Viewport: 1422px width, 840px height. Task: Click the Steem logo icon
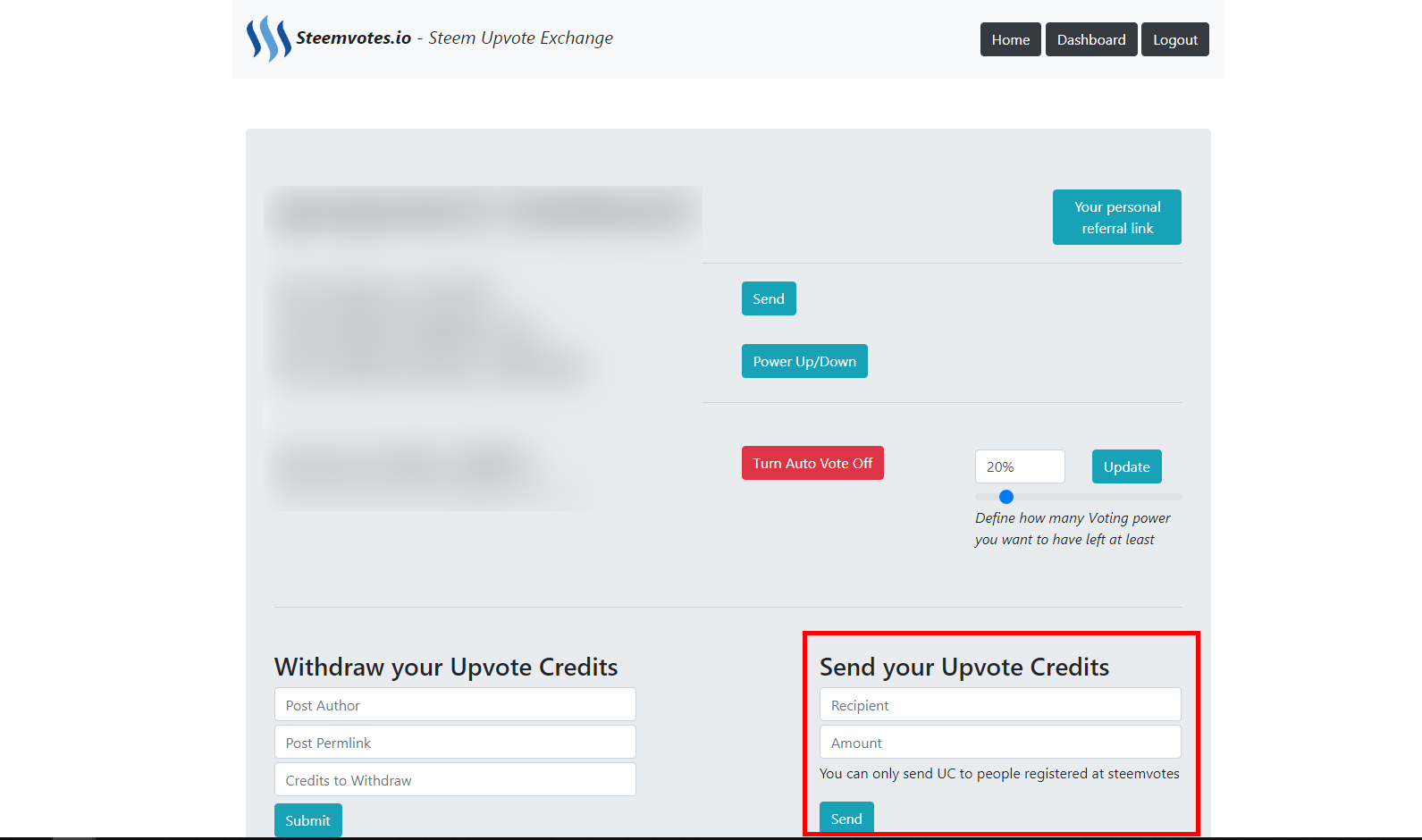268,38
